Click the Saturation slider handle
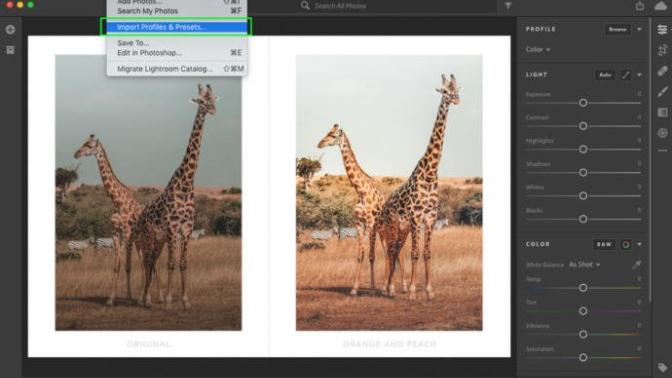672x378 pixels. (583, 357)
